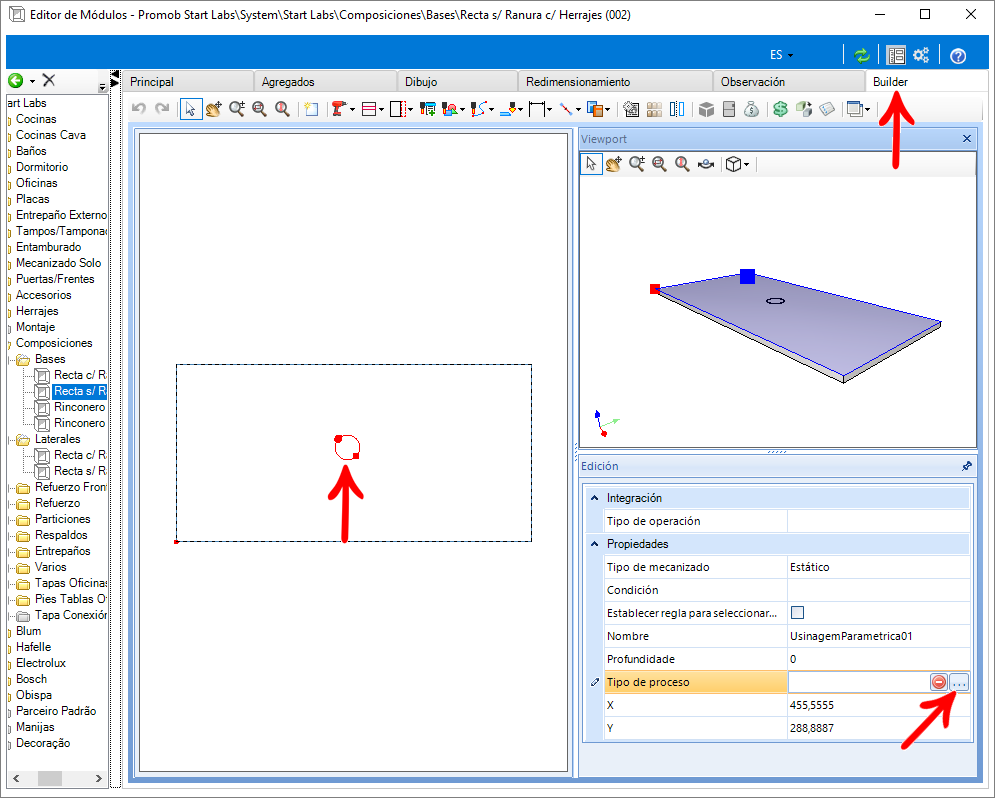
Task: Pin the Edición panel with the pushpin
Action: (966, 466)
